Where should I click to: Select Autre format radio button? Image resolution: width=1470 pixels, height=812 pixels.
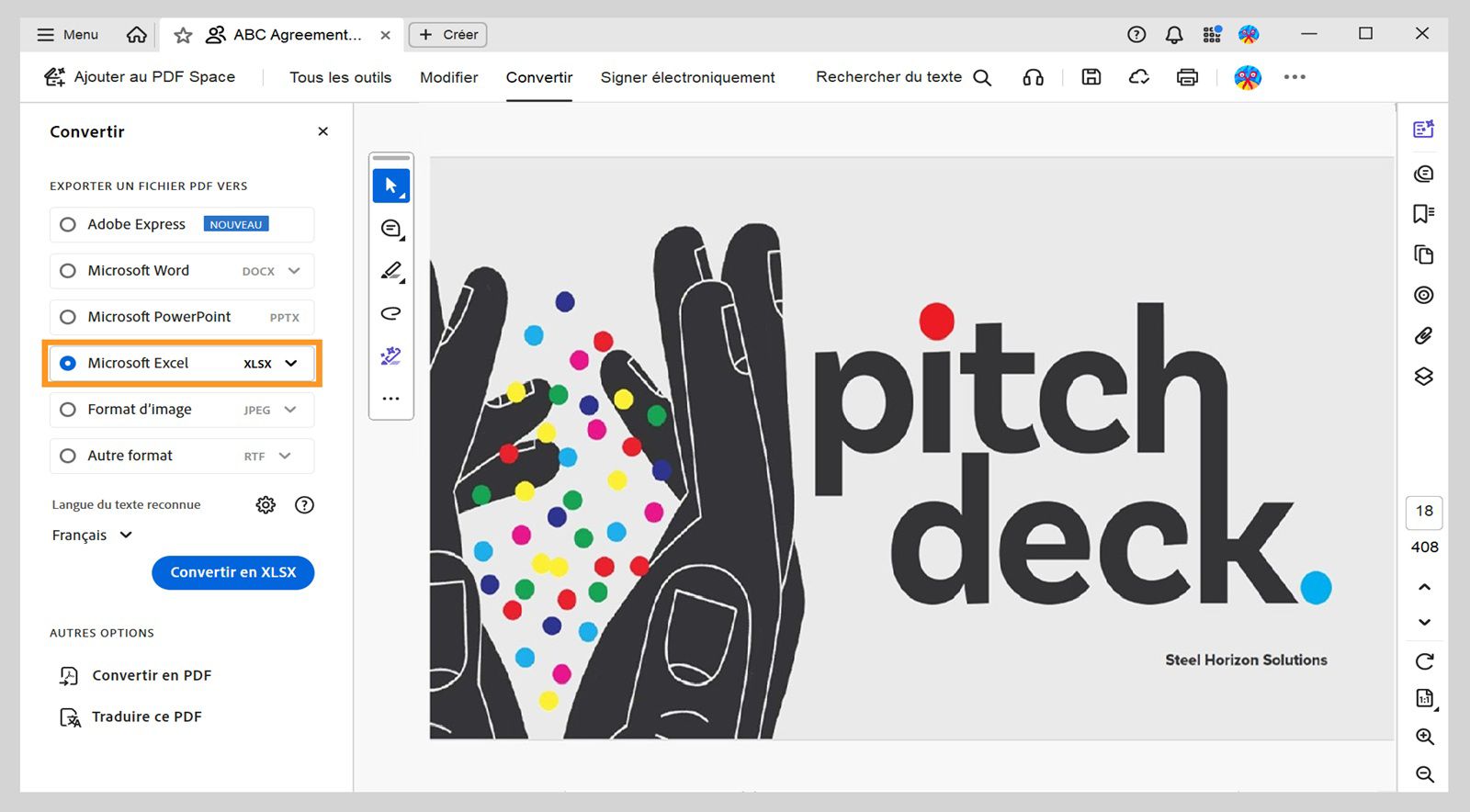[x=68, y=456]
